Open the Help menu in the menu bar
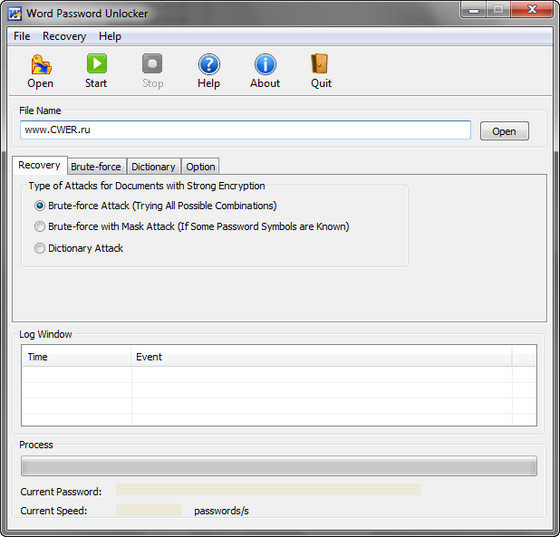This screenshot has height=537, width=560. point(110,36)
